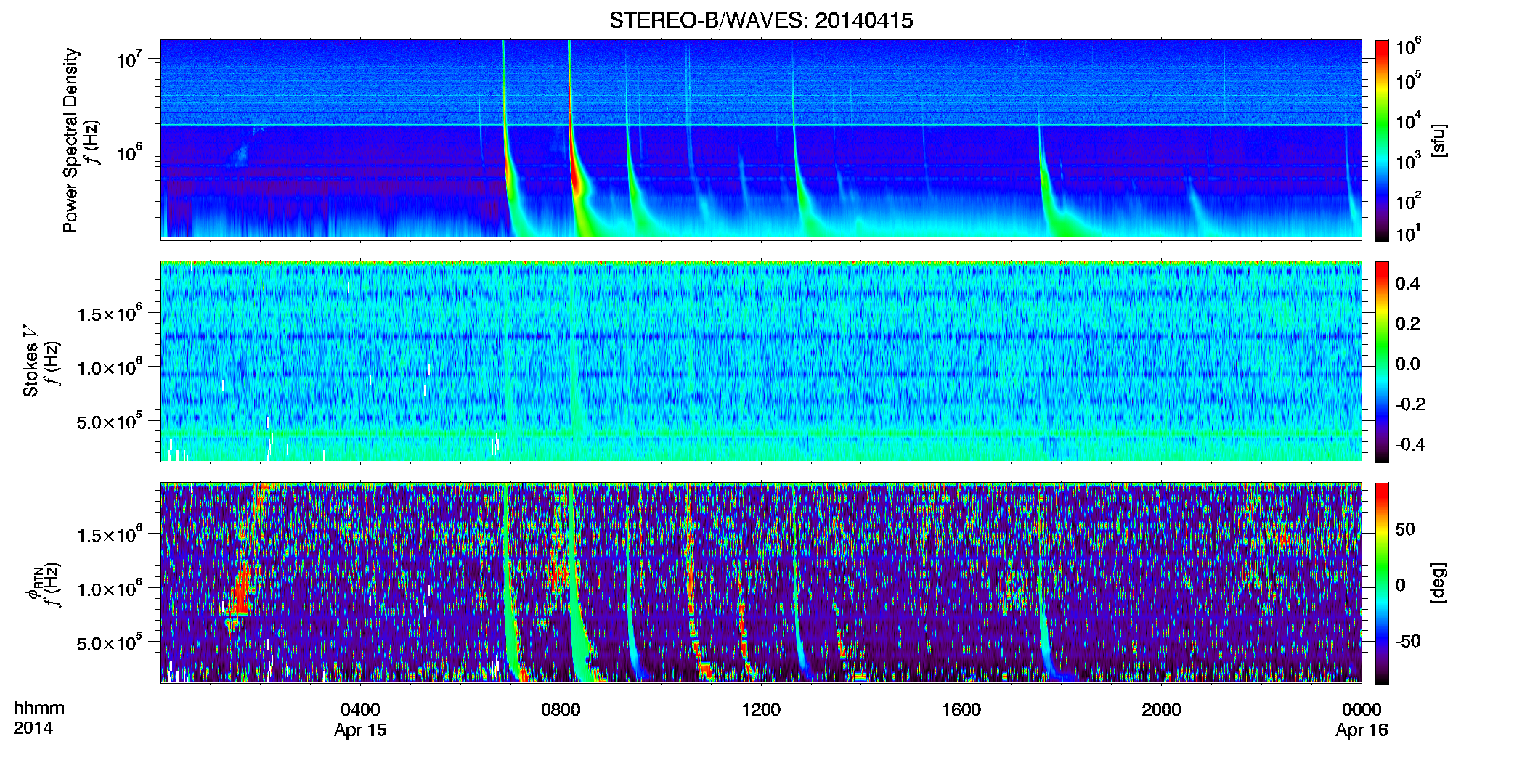This screenshot has width=1522, height=784.
Task: Click the "2014" year label
Action: 33,728
